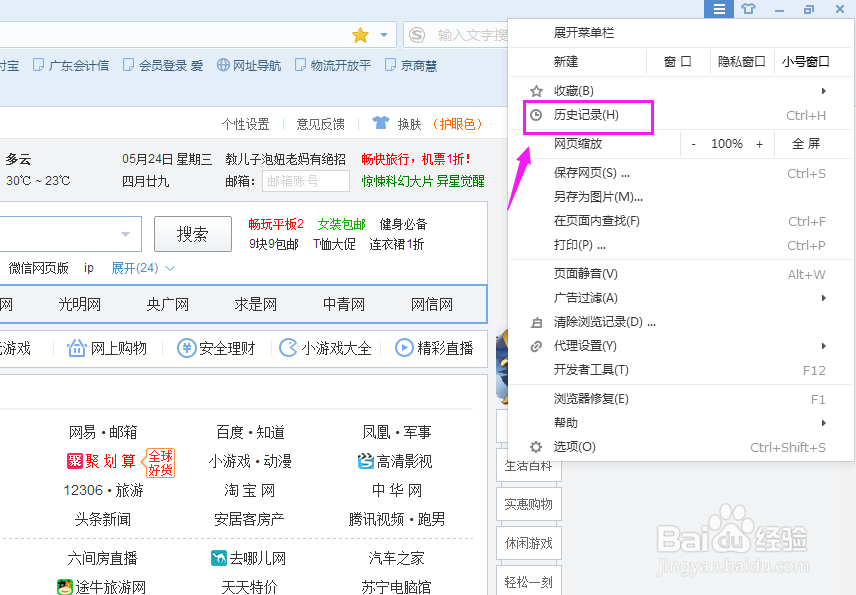Open the browser hamburger menu icon

point(718,9)
